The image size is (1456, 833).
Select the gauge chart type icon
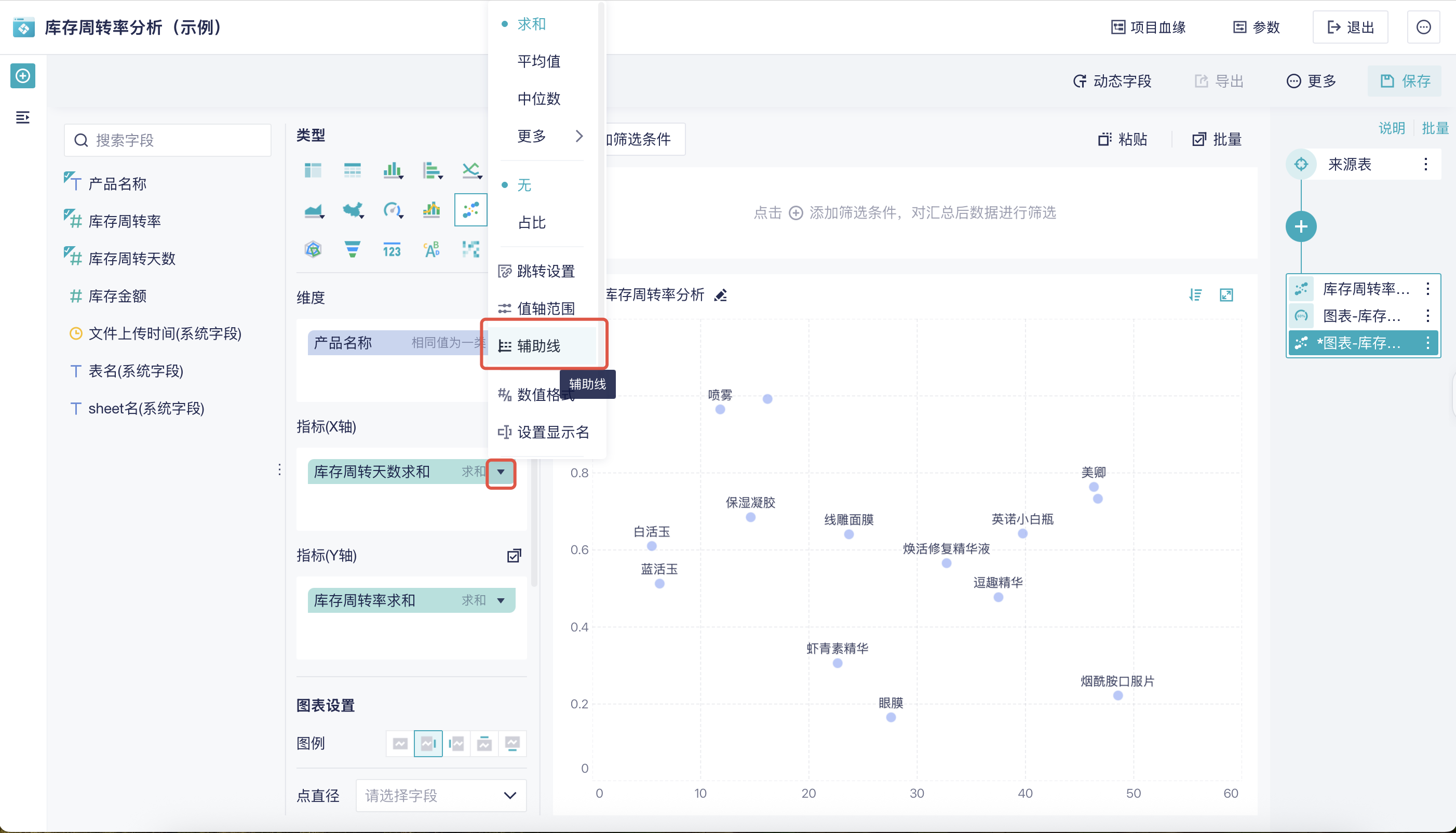393,209
